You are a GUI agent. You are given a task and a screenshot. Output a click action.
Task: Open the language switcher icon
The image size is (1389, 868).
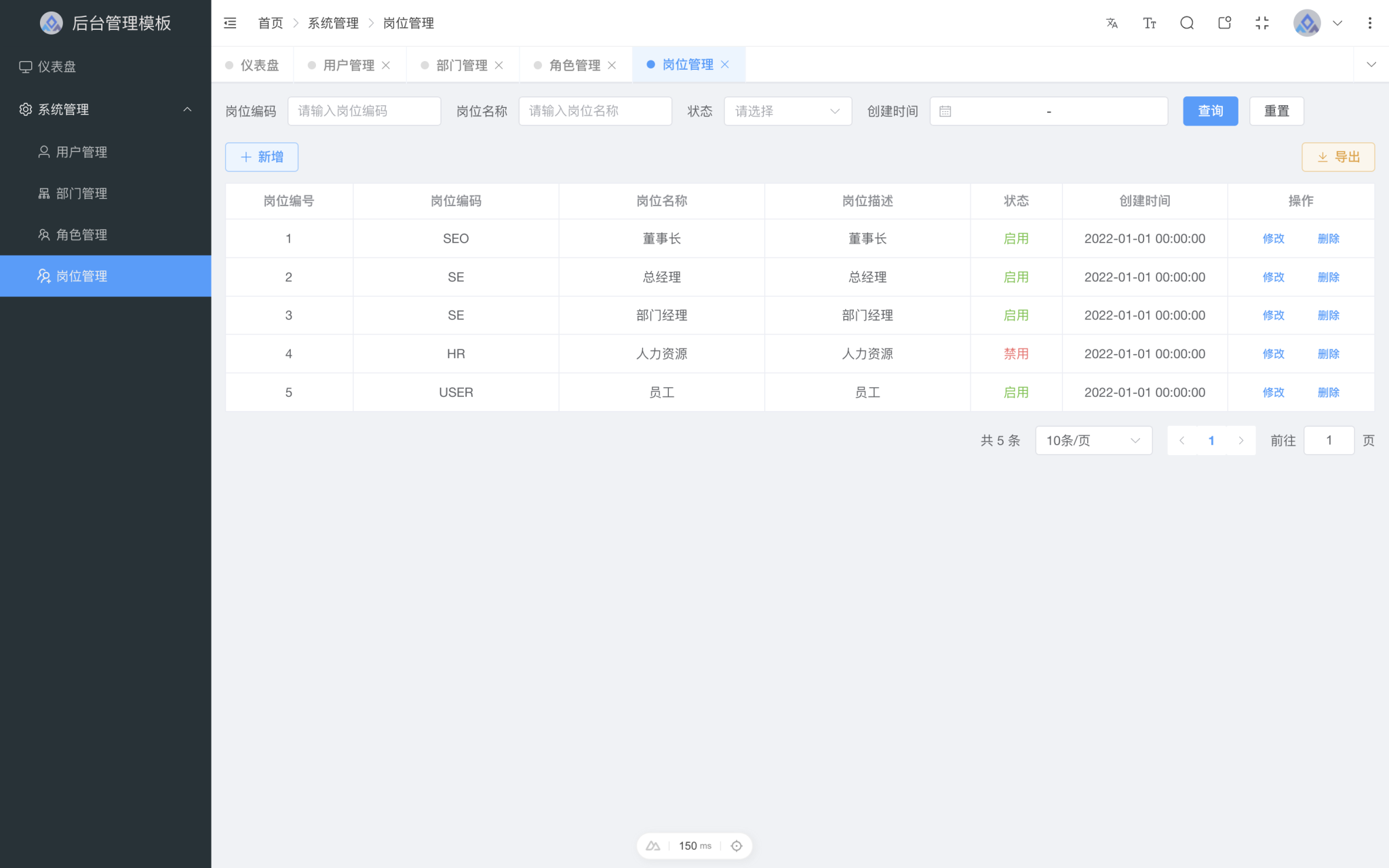1112,22
